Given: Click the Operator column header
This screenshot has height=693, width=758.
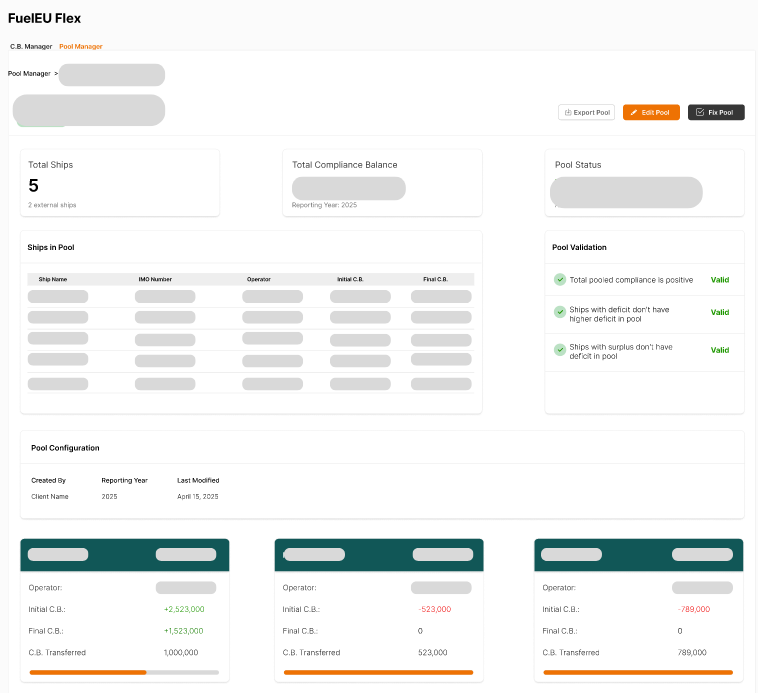Looking at the screenshot, I should click(259, 279).
